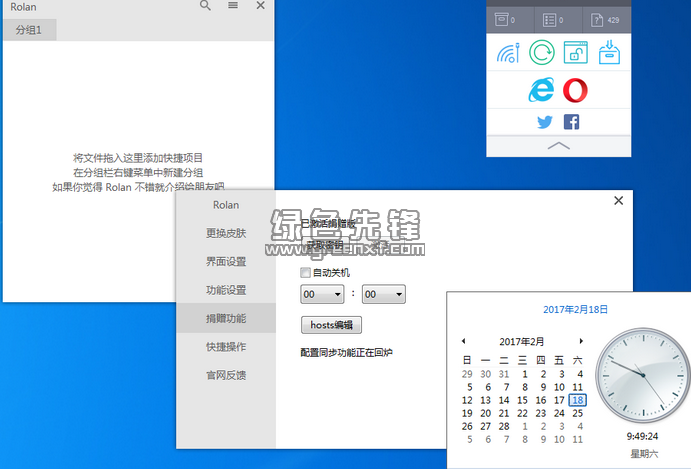Click the search magnifier icon in Rolan
Viewport: 691px width, 469px height.
[206, 6]
